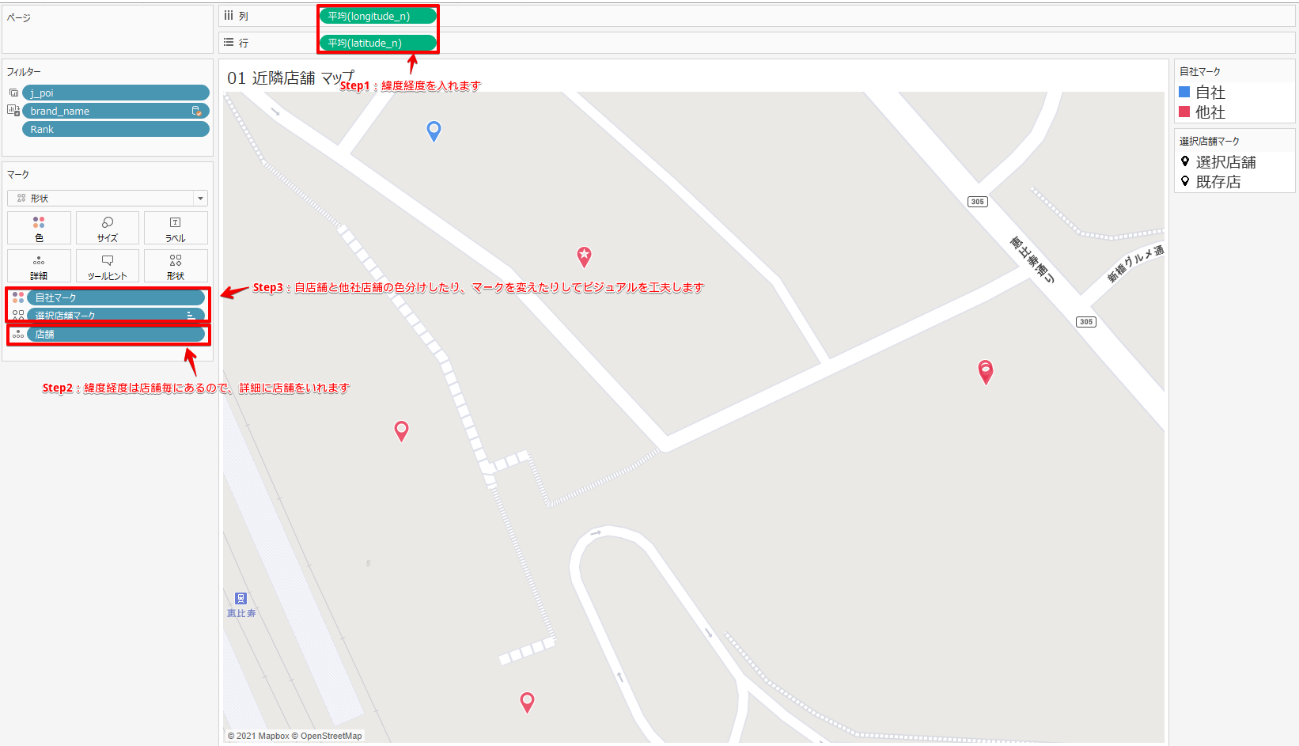Open the j_poi filter pill menu
This screenshot has width=1299, height=746.
116,93
